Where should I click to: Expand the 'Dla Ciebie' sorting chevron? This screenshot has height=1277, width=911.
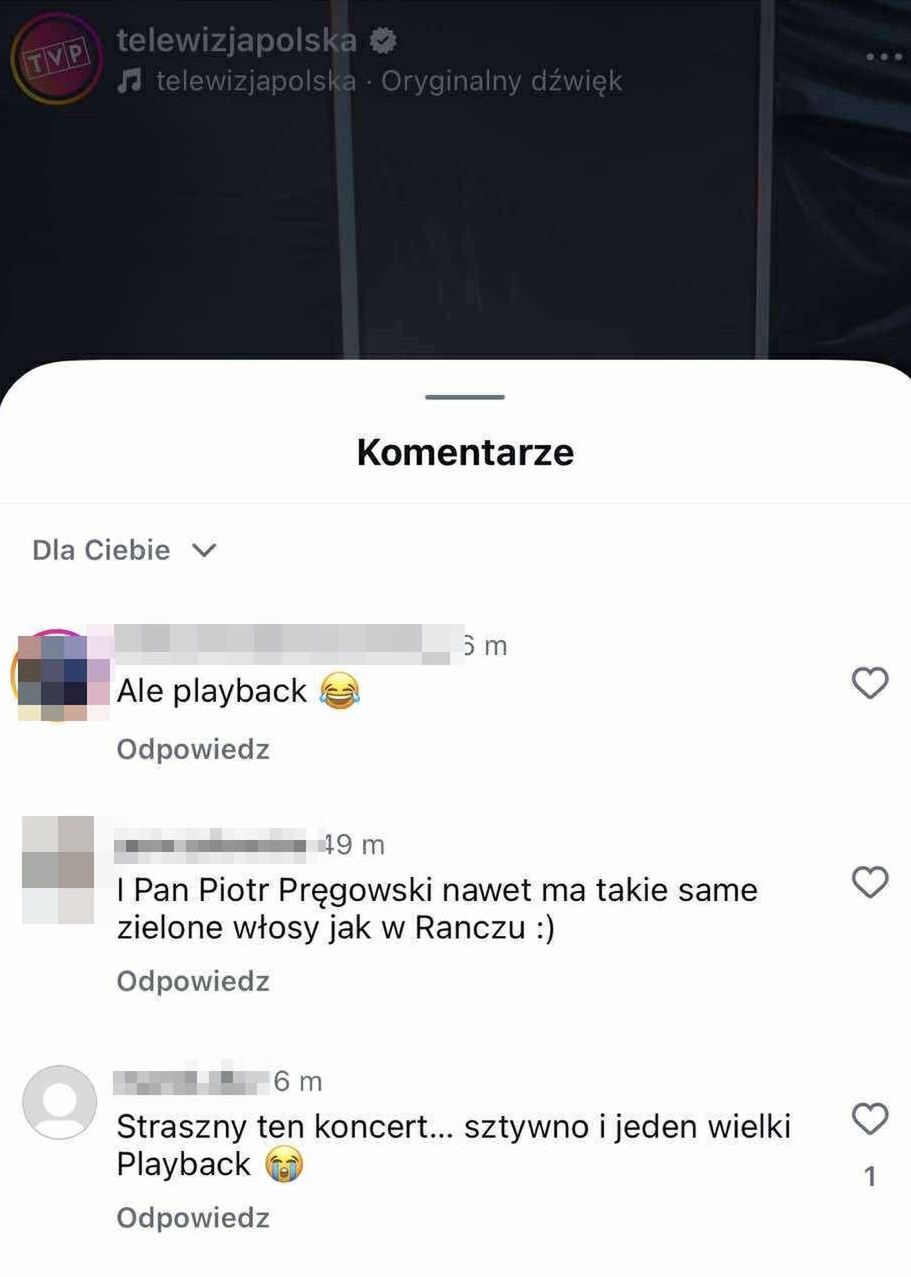point(203,550)
